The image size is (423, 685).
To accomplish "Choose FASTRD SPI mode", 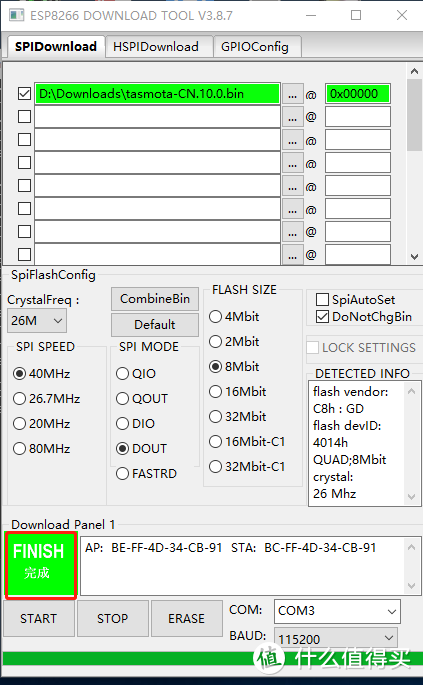I will [146, 474].
